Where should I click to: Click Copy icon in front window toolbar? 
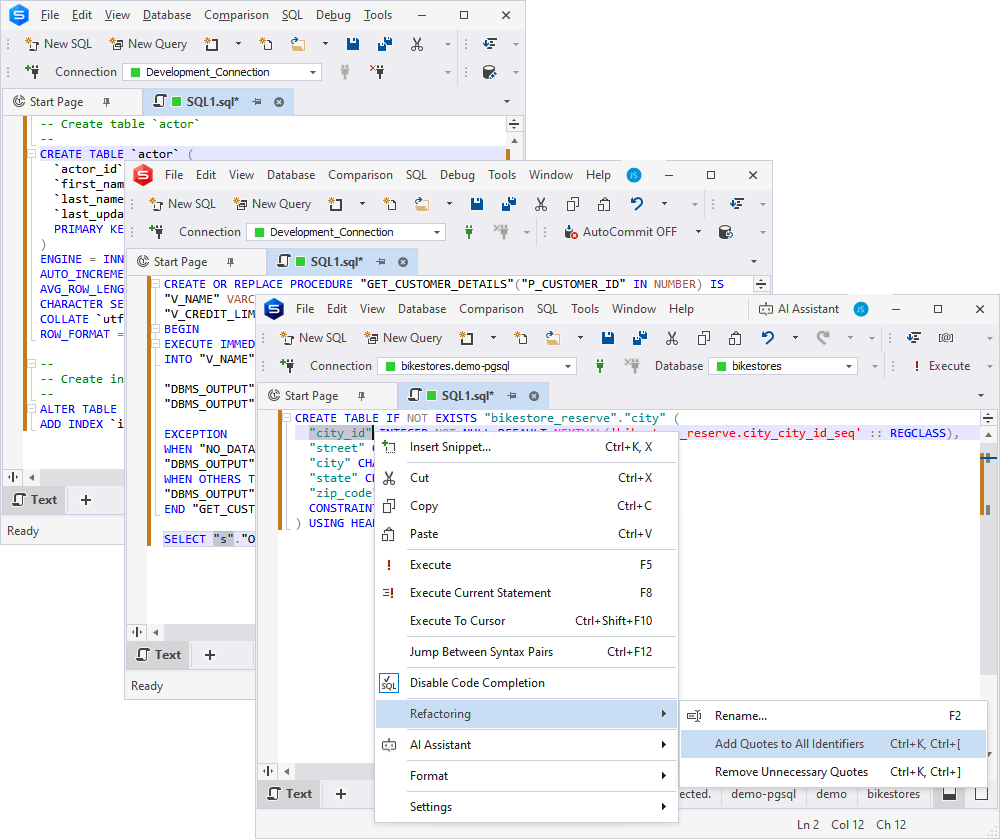703,338
